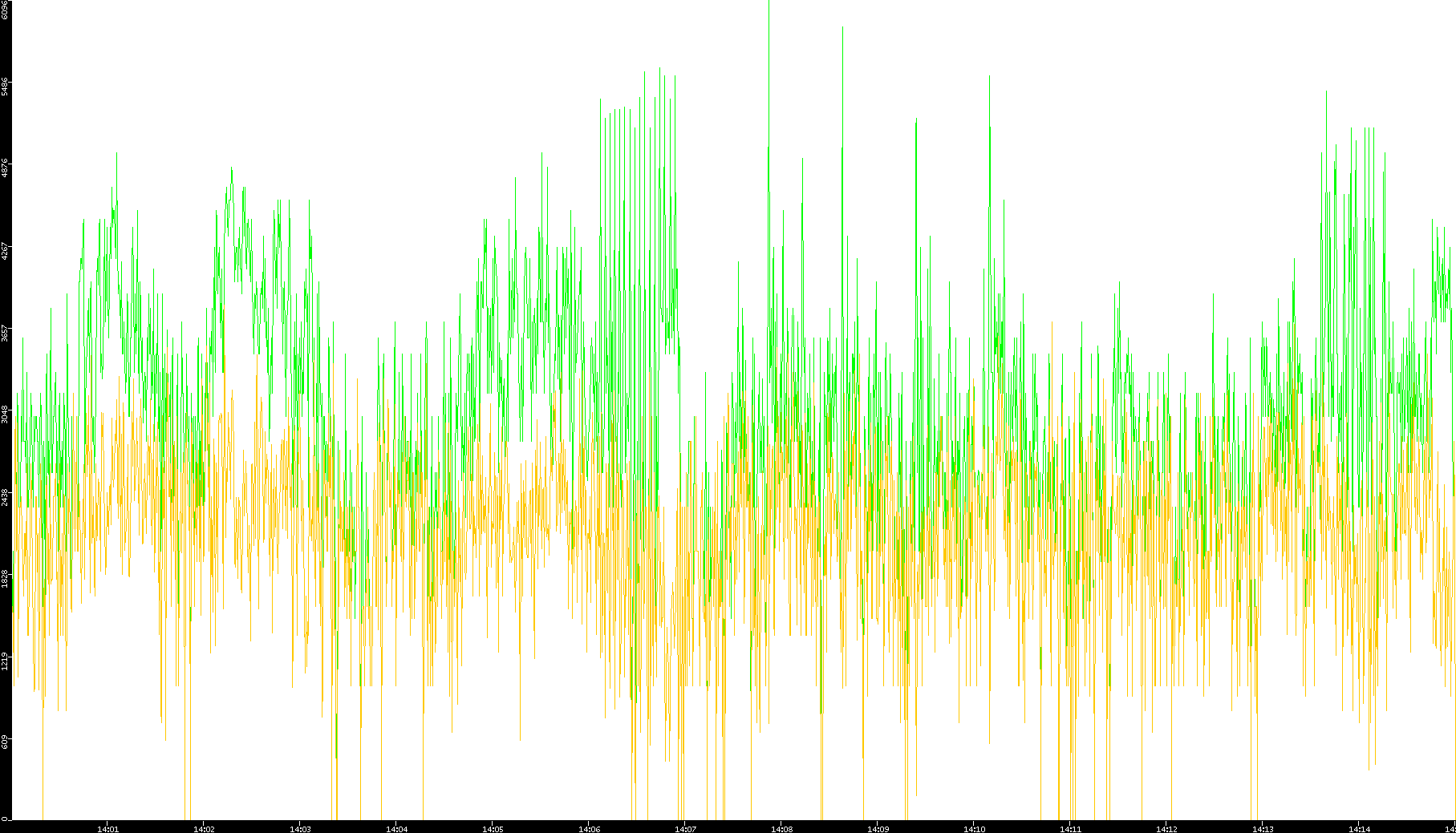Select the 14:09 time axis label

pyautogui.click(x=878, y=829)
